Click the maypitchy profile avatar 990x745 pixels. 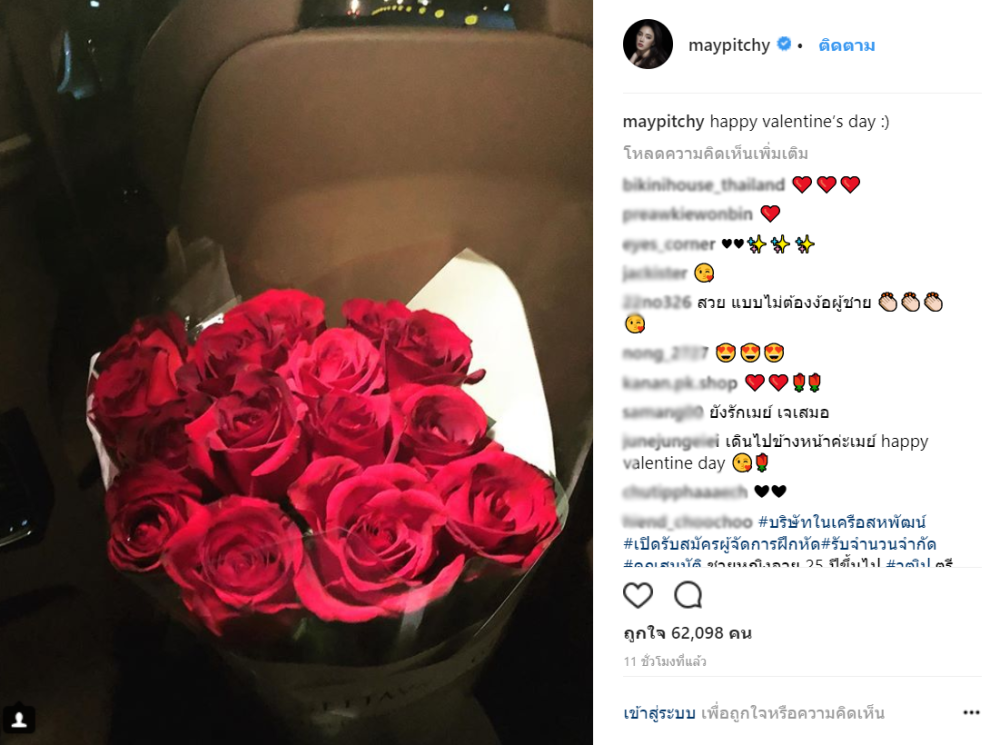(x=648, y=44)
